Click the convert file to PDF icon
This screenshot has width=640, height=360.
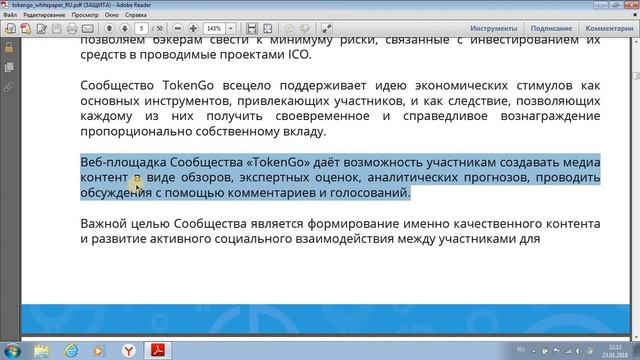tap(26, 29)
